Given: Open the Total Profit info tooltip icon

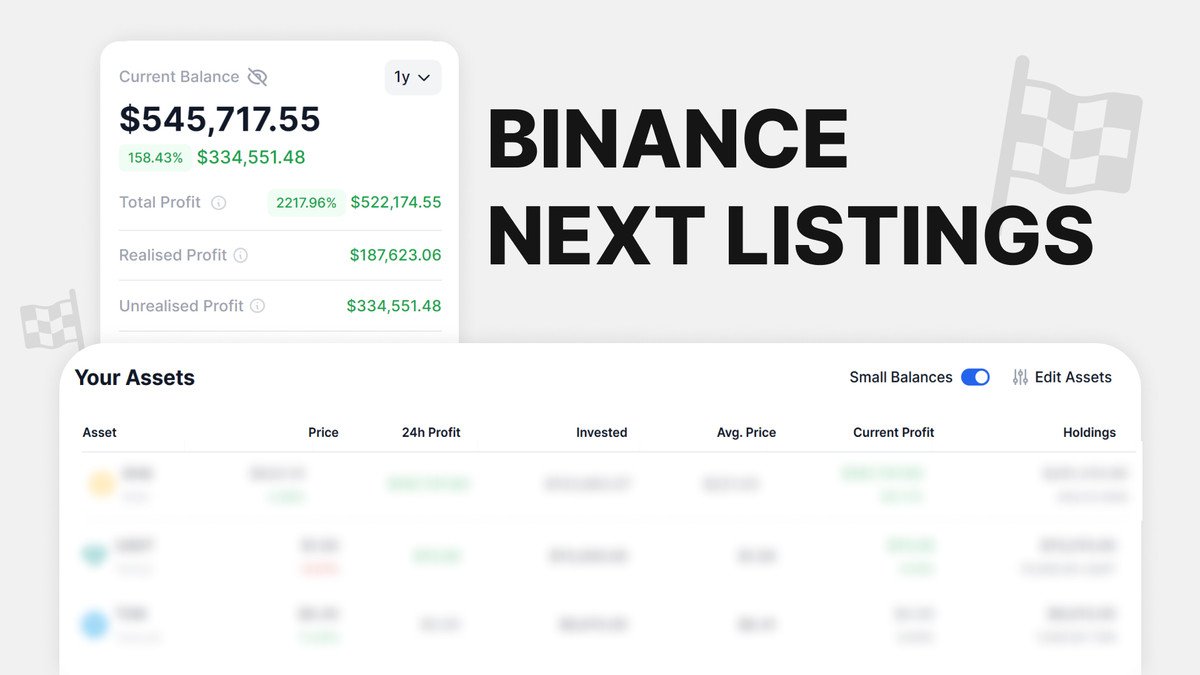Looking at the screenshot, I should click(x=219, y=202).
